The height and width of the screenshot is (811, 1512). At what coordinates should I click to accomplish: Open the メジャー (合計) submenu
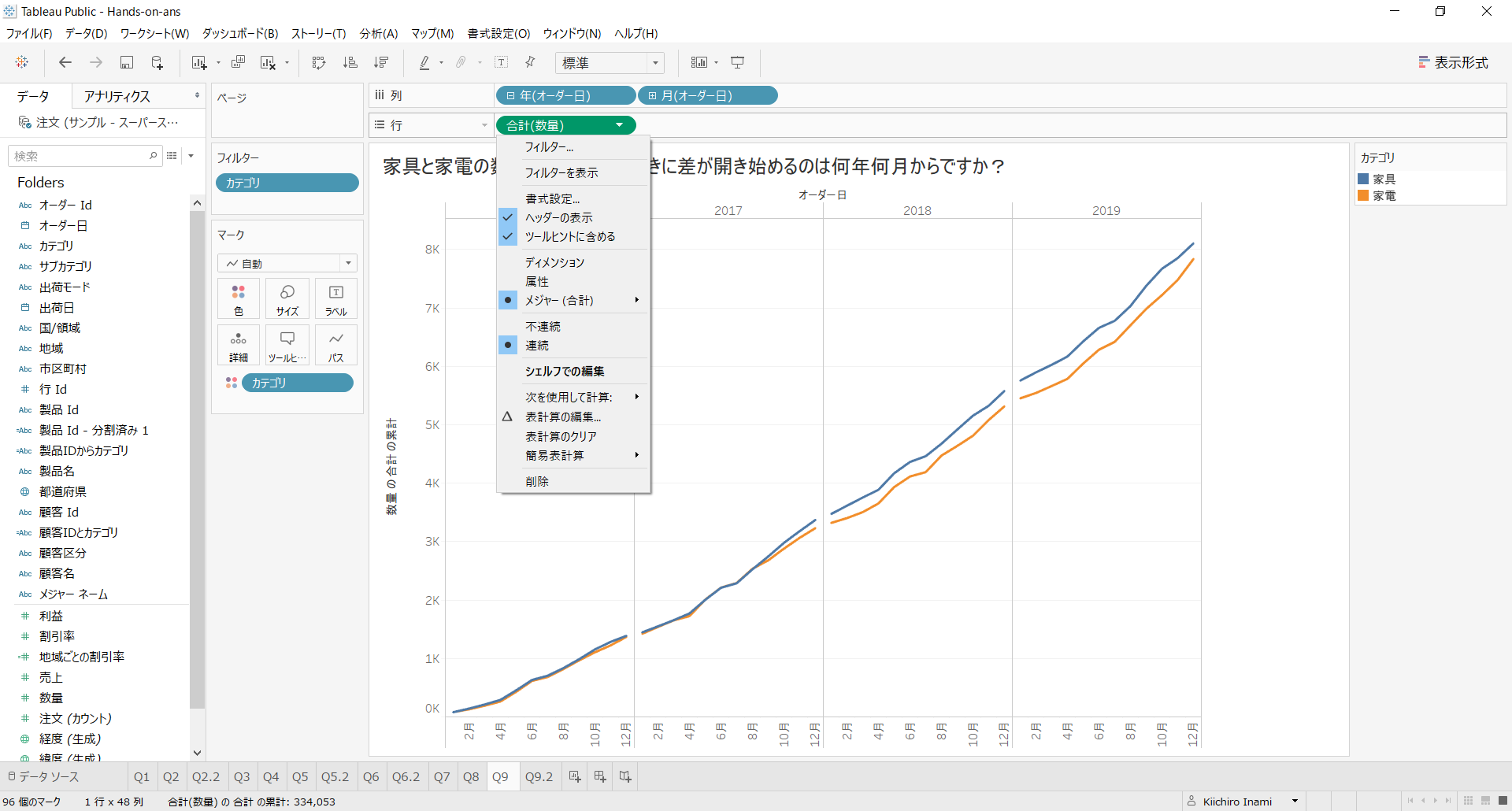click(x=573, y=300)
